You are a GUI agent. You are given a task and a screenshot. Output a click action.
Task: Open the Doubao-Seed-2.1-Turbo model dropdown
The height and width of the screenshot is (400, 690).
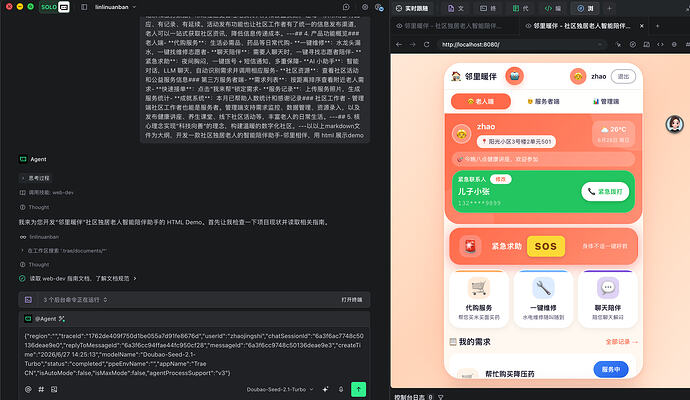pos(280,389)
